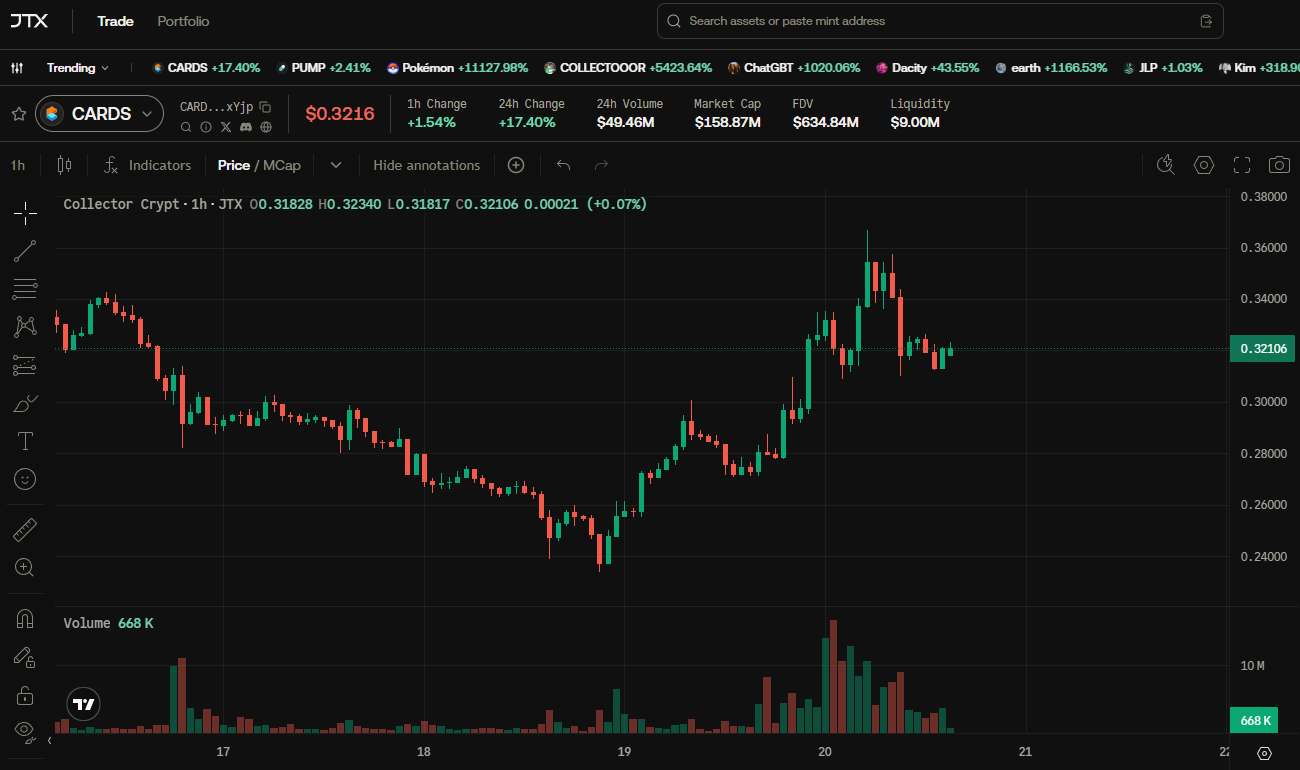Favorite CARDS with the star icon

18,114
